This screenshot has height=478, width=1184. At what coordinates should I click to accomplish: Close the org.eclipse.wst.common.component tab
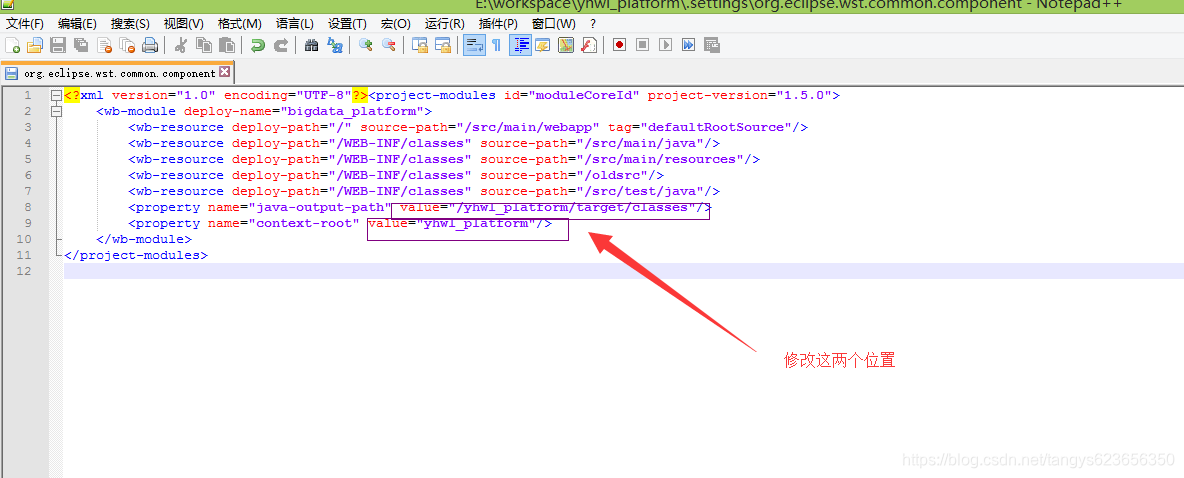[x=224, y=72]
